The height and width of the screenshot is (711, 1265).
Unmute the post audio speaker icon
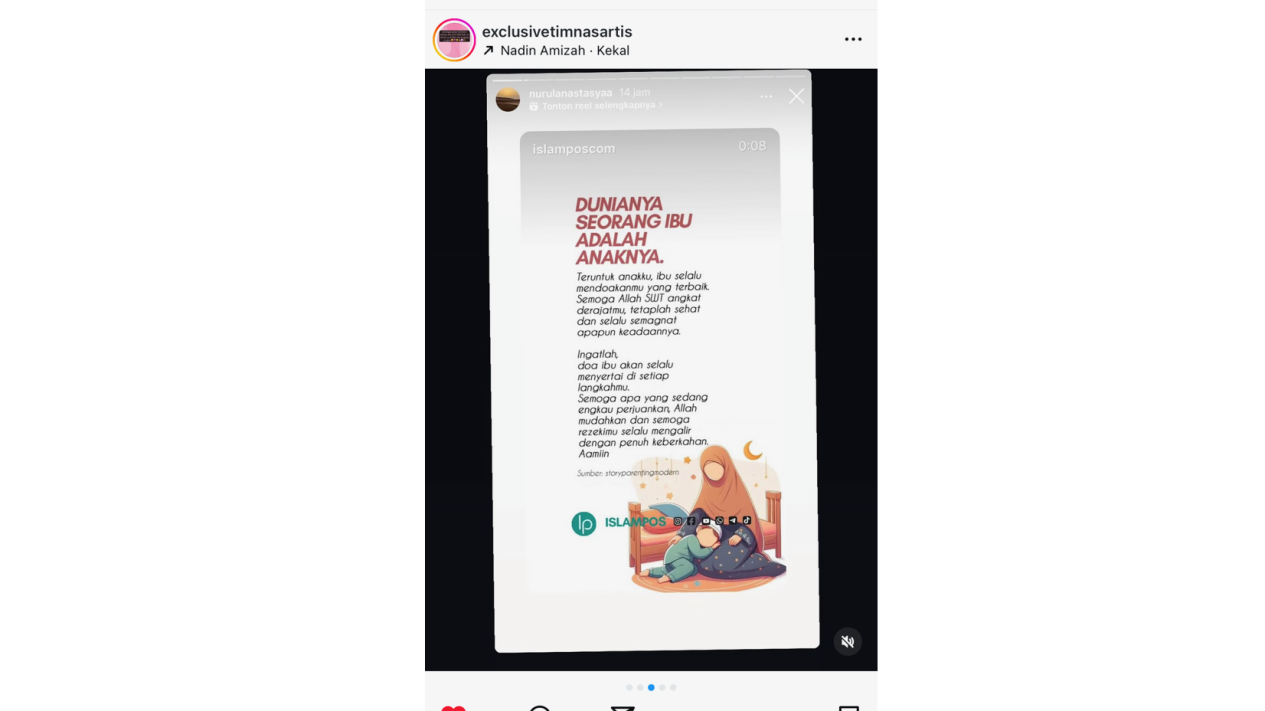coord(848,641)
